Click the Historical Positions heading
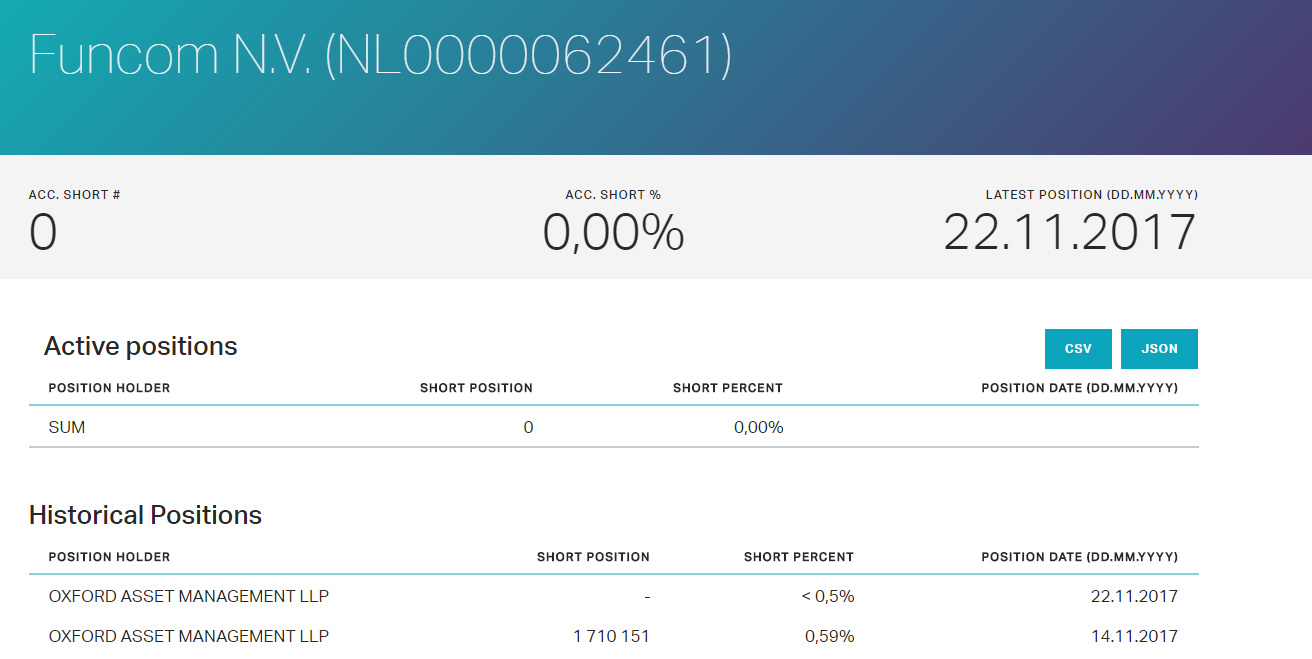Image resolution: width=1312 pixels, height=659 pixels. 145,515
